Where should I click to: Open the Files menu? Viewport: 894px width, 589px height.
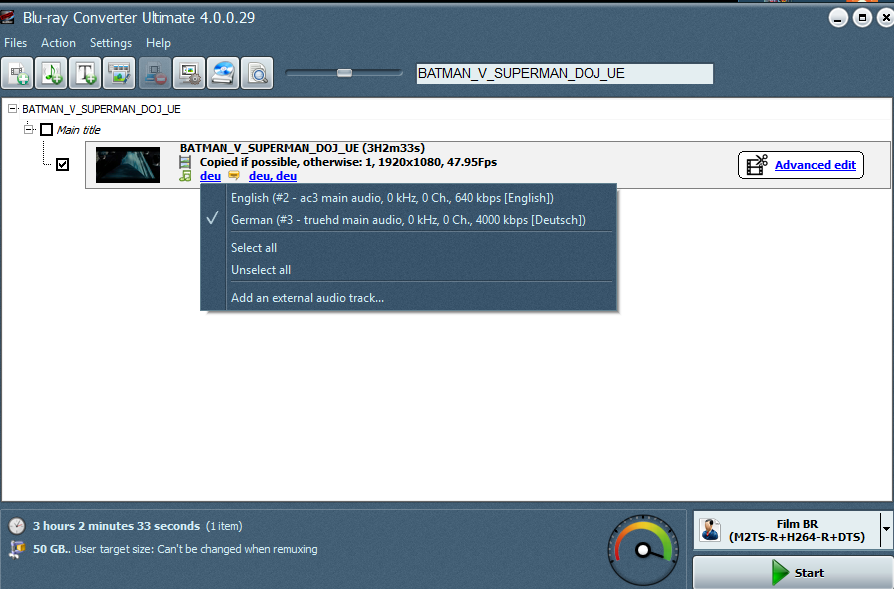click(15, 43)
